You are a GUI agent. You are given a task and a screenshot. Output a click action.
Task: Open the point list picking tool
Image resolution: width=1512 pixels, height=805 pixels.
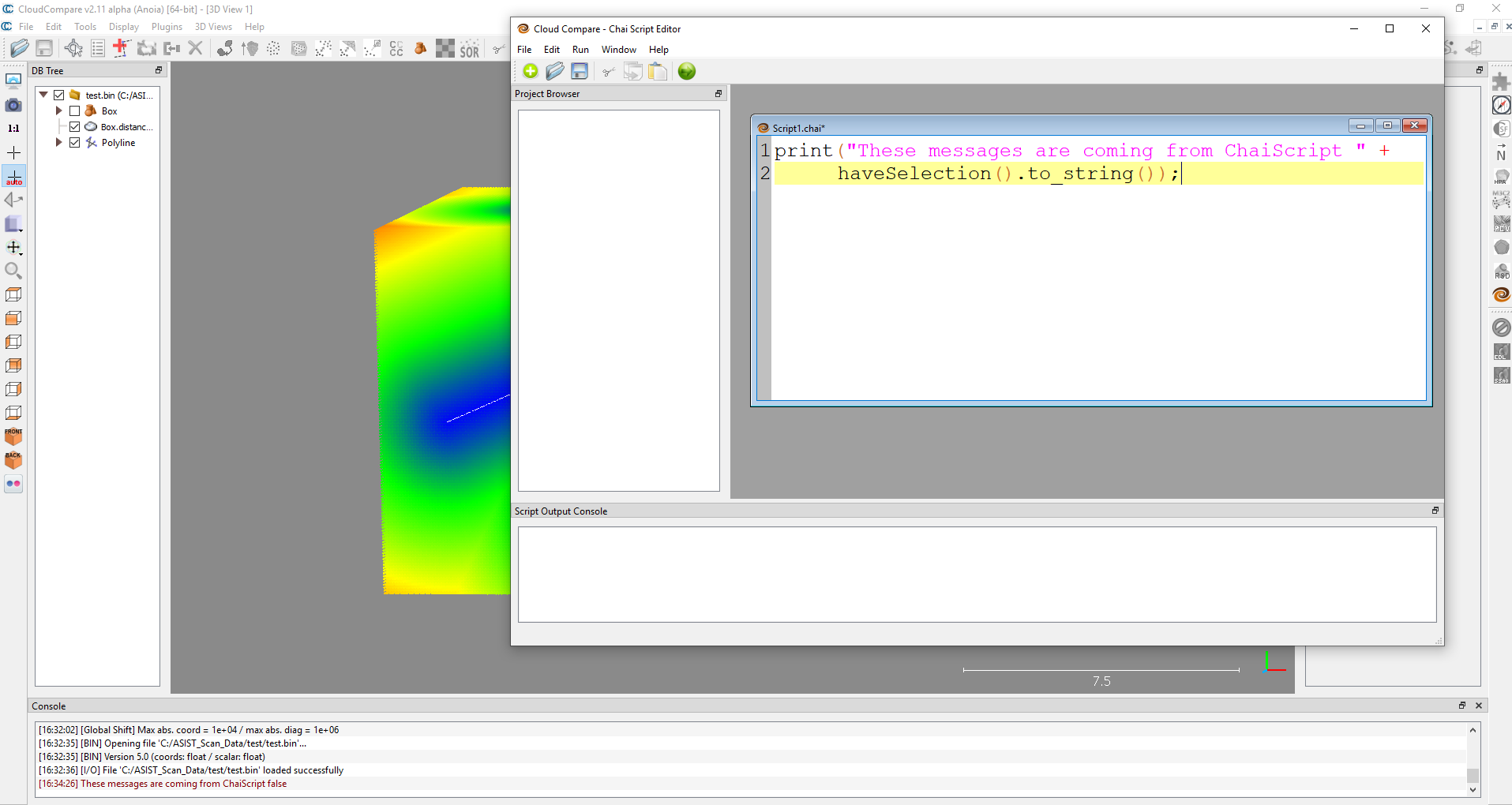(98, 48)
